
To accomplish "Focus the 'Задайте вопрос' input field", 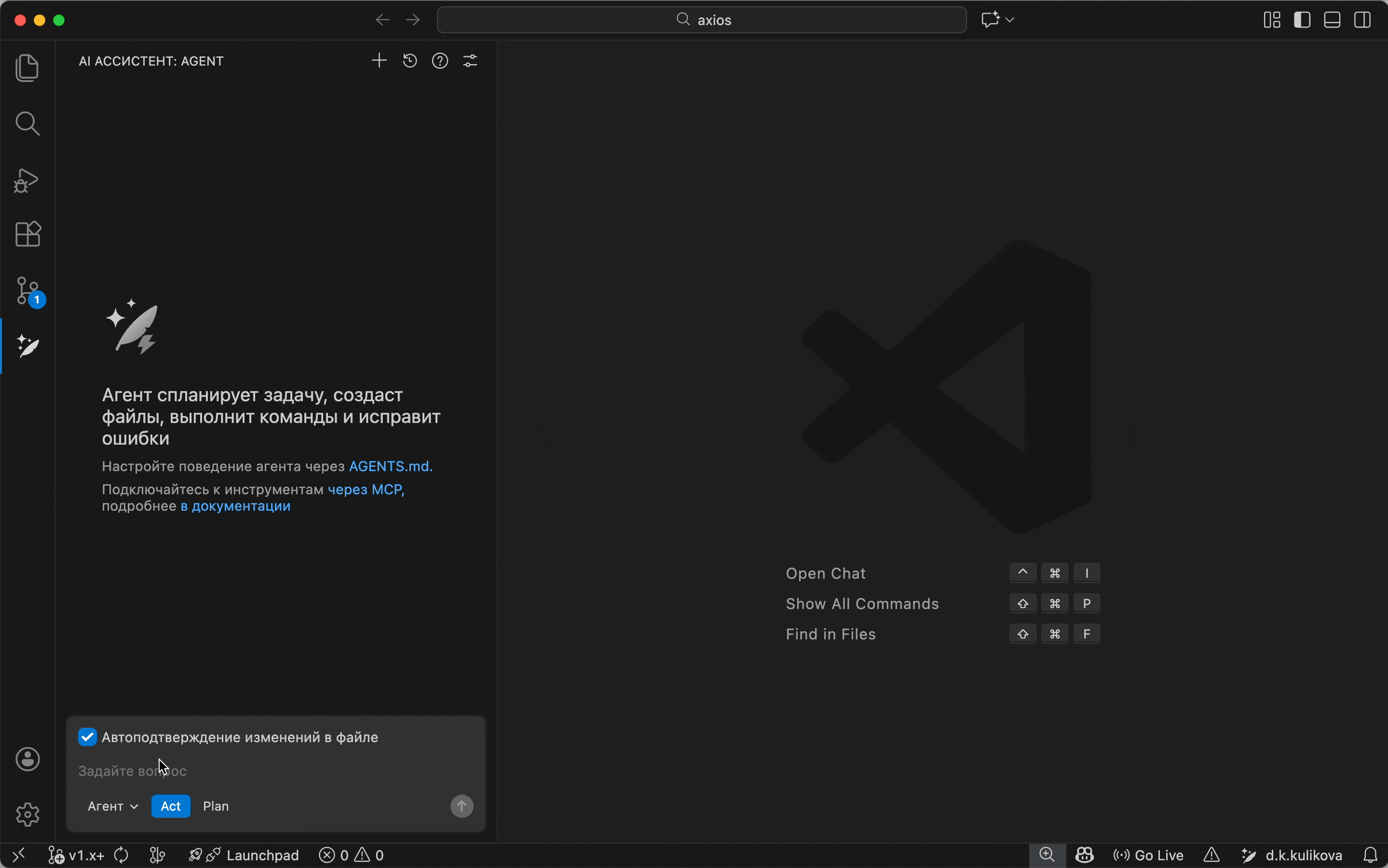I will [275, 771].
